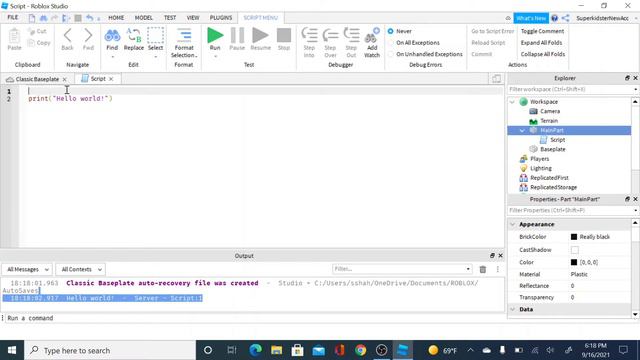Switch to the TEST ribbon tab
The image size is (640, 360).
[x=170, y=18]
